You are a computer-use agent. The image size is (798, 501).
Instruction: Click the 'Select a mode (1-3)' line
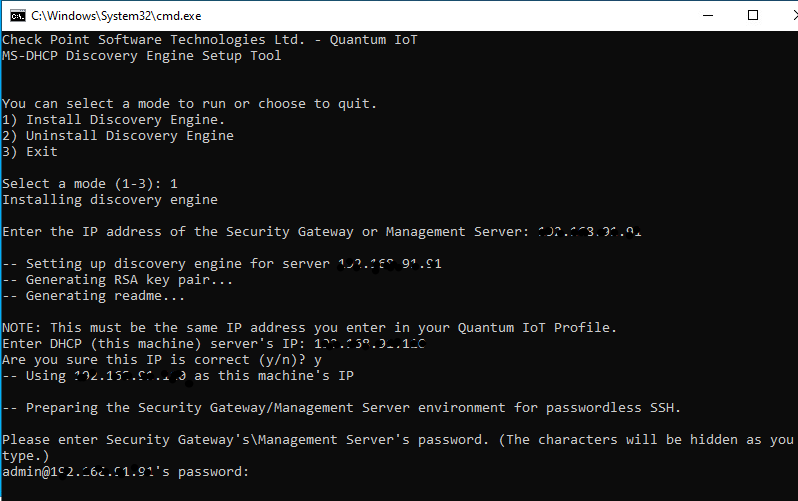click(90, 184)
